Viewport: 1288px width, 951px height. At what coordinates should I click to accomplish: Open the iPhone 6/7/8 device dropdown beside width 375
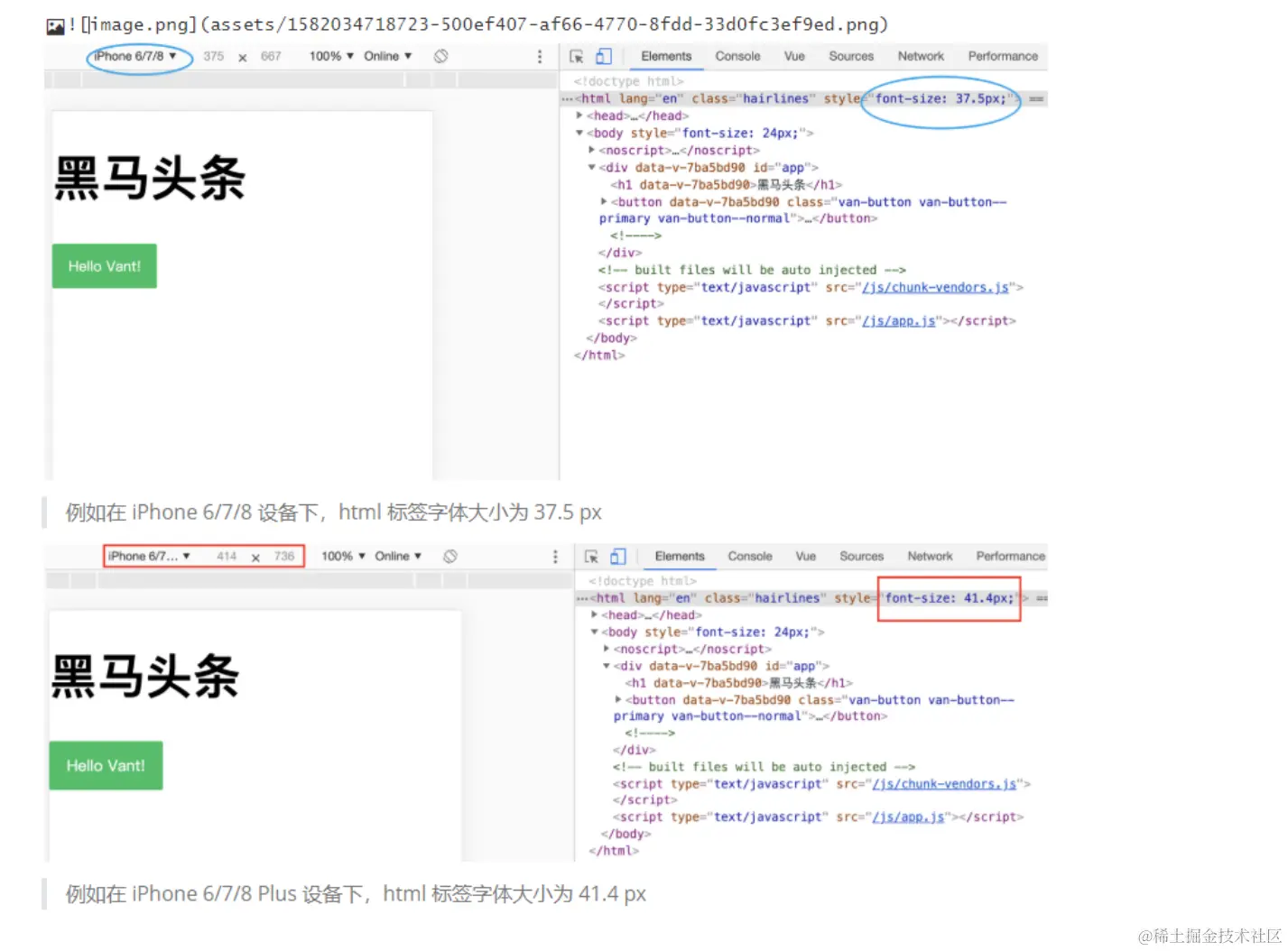coord(135,57)
